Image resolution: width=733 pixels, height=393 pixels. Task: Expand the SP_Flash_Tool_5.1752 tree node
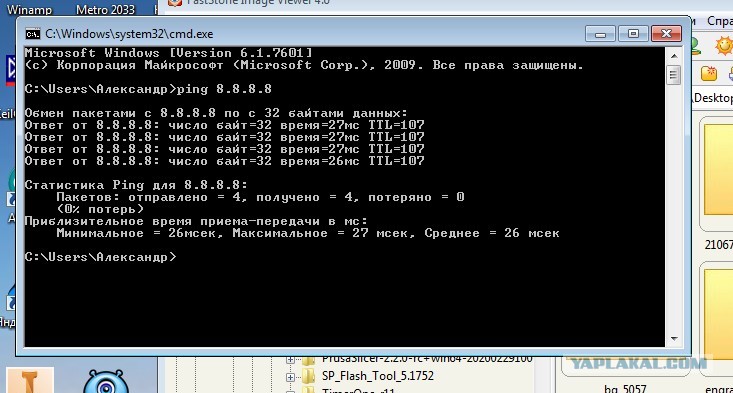(x=290, y=377)
